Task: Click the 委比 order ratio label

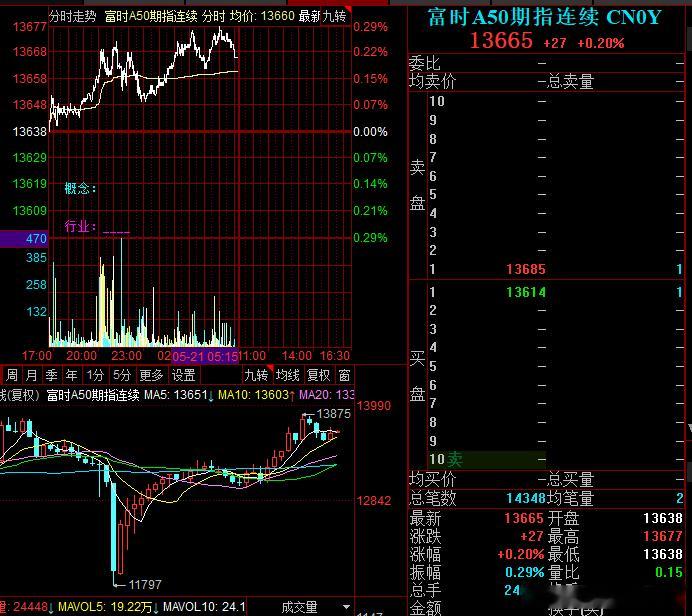Action: (425, 63)
